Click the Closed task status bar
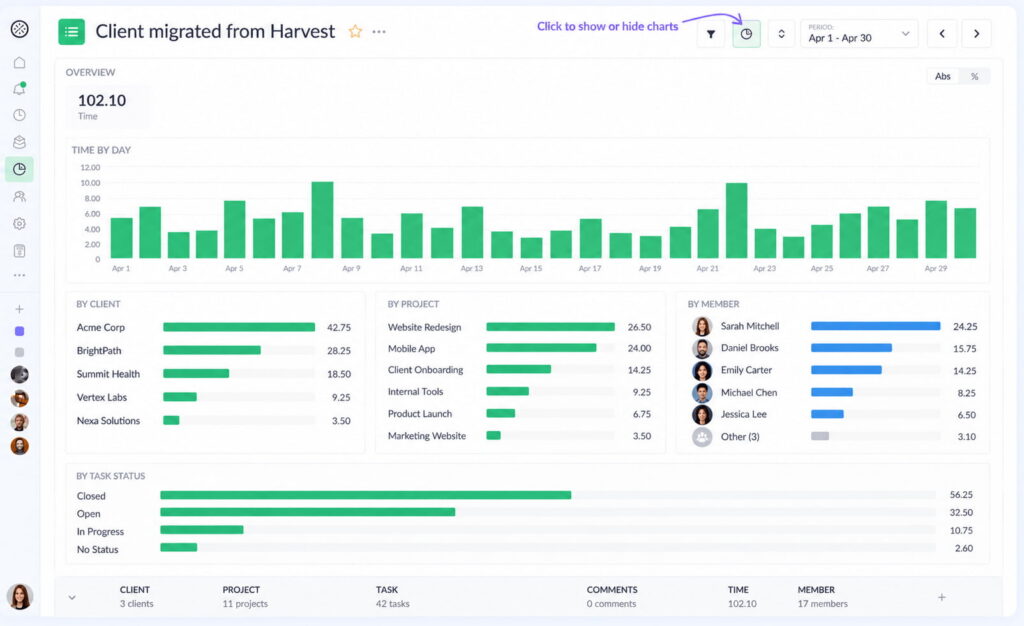 (366, 495)
